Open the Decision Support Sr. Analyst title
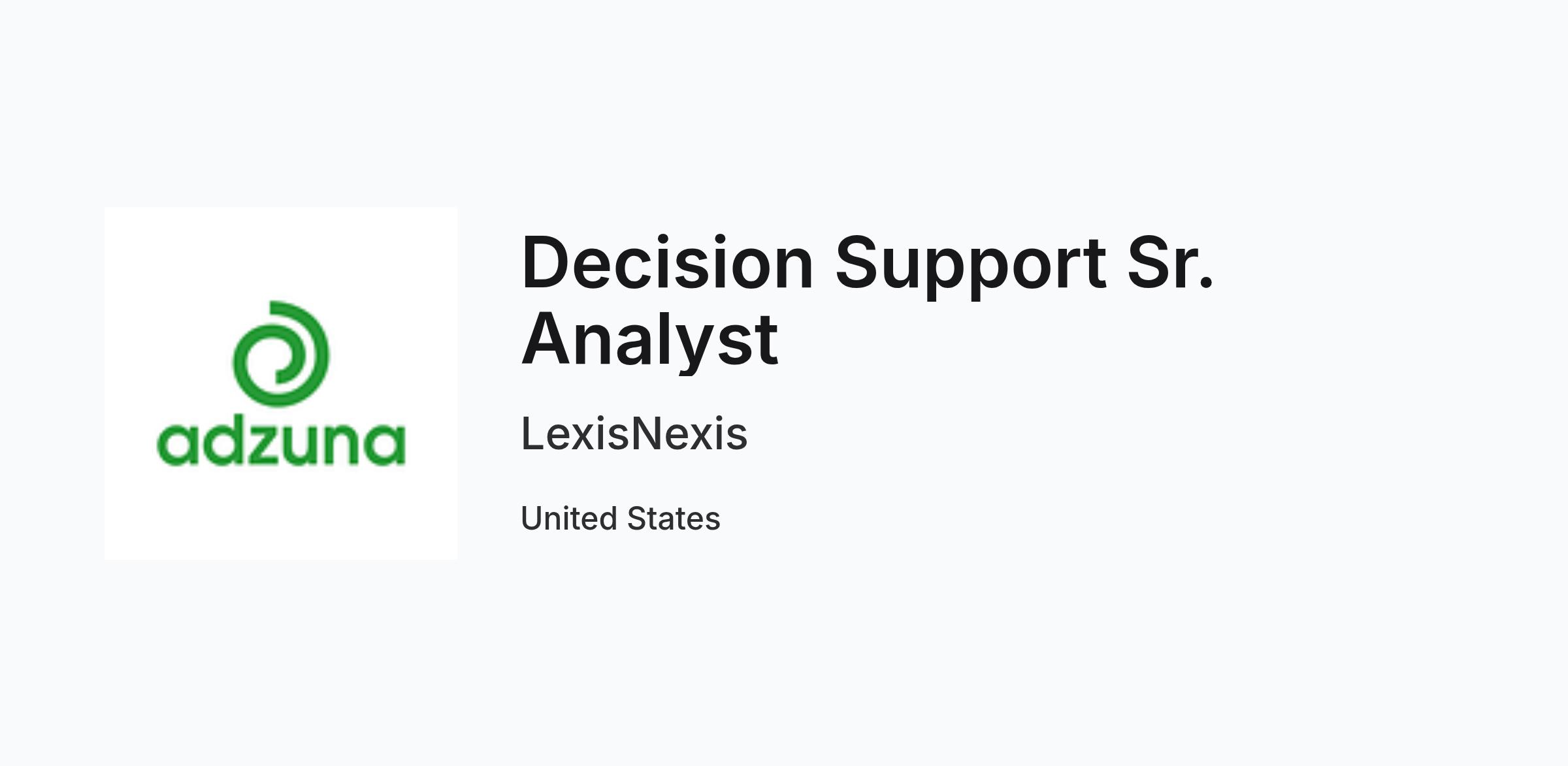The width and height of the screenshot is (1568, 766). [x=867, y=300]
